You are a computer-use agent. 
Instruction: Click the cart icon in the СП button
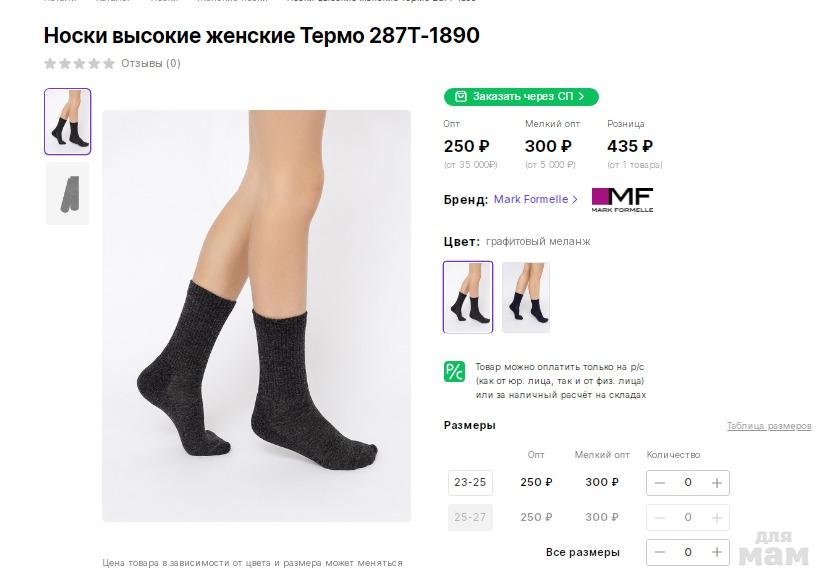click(x=460, y=97)
